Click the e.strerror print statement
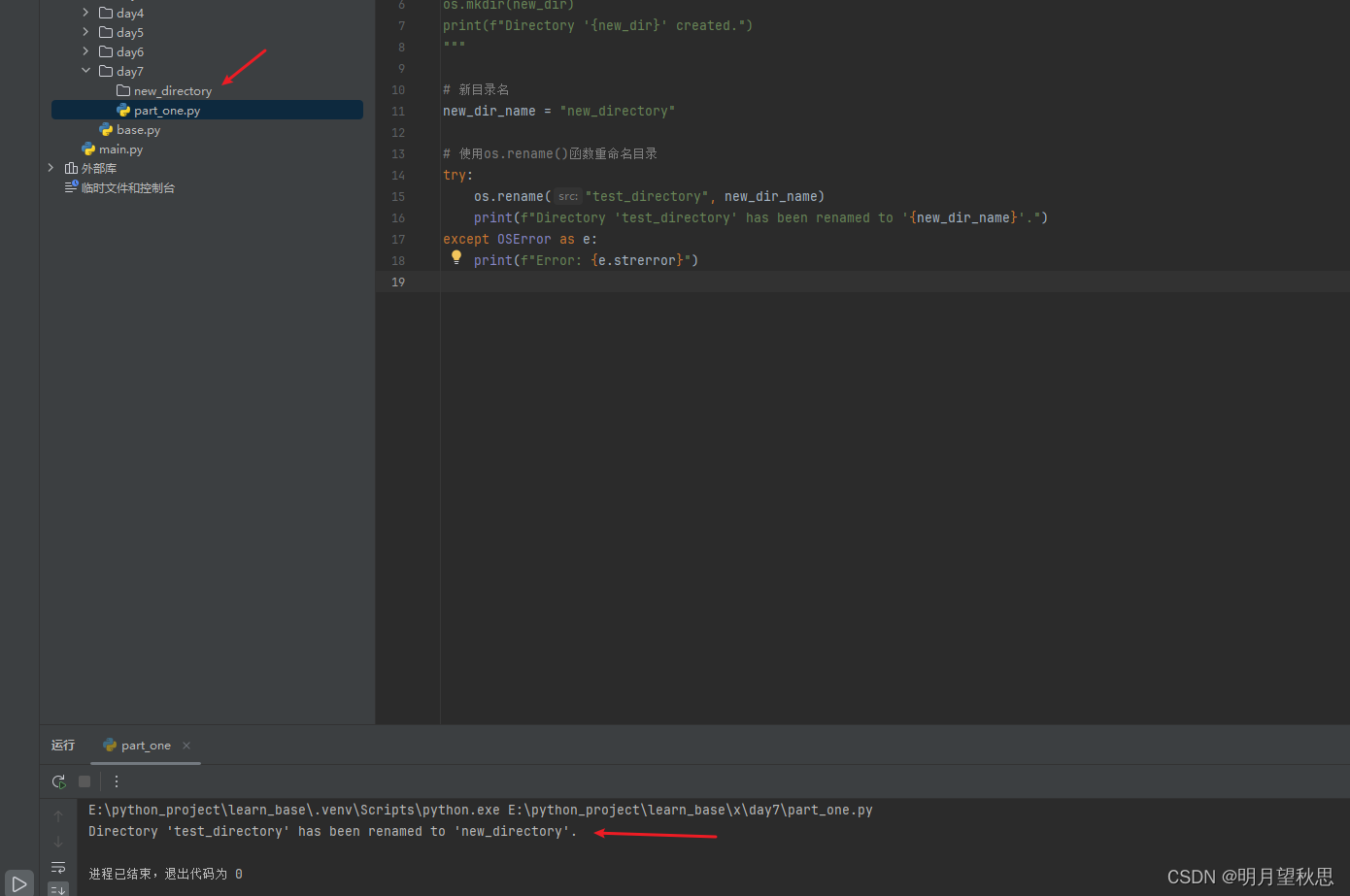The height and width of the screenshot is (896, 1350). pyautogui.click(x=587, y=260)
